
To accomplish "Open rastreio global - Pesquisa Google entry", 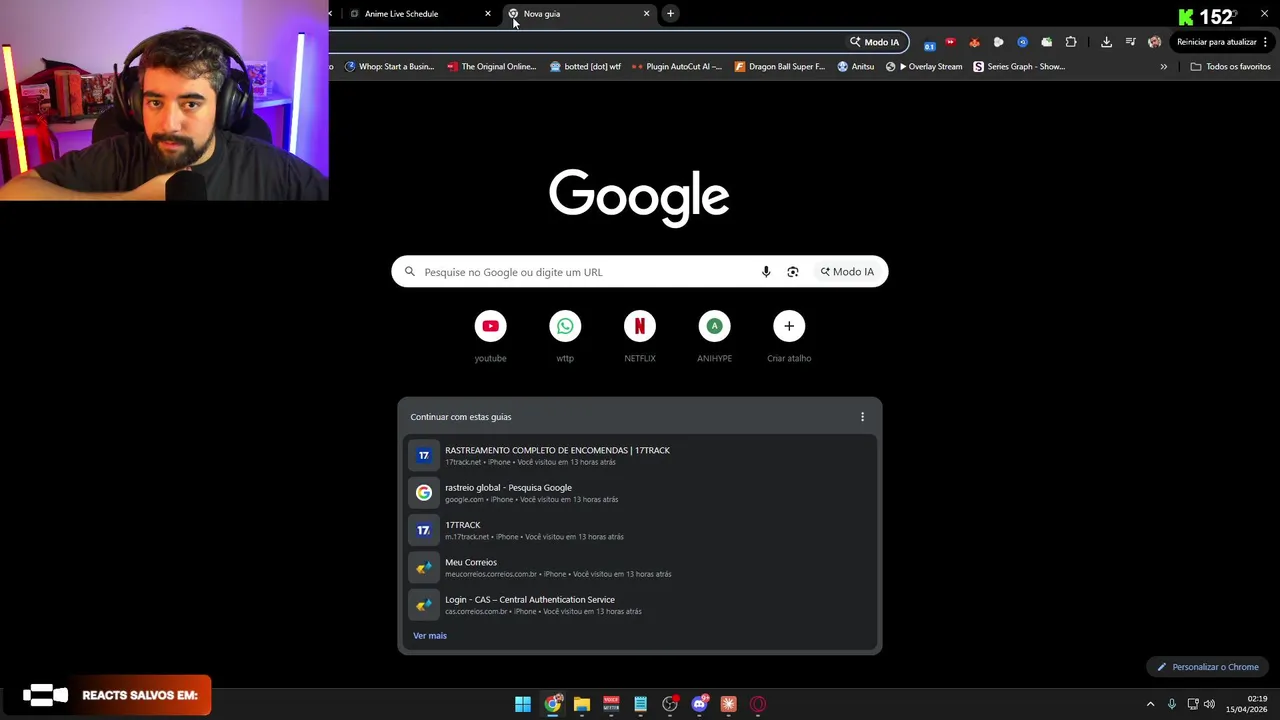I will [640, 493].
